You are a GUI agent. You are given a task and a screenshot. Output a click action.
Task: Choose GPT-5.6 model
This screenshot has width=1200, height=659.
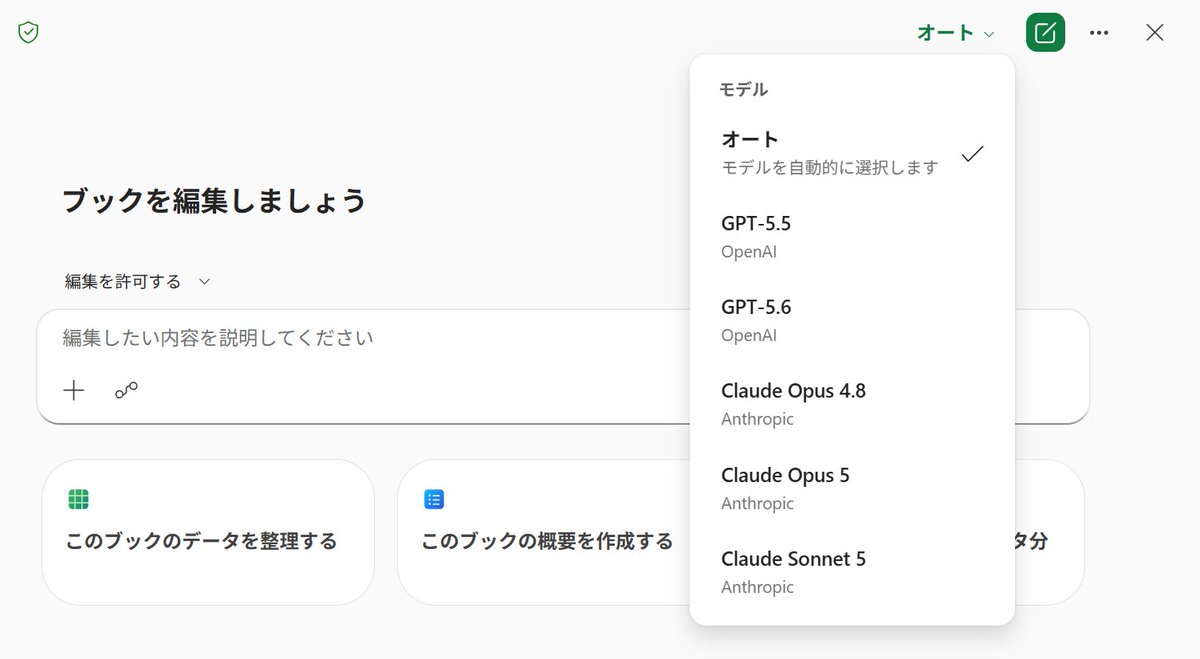(852, 321)
